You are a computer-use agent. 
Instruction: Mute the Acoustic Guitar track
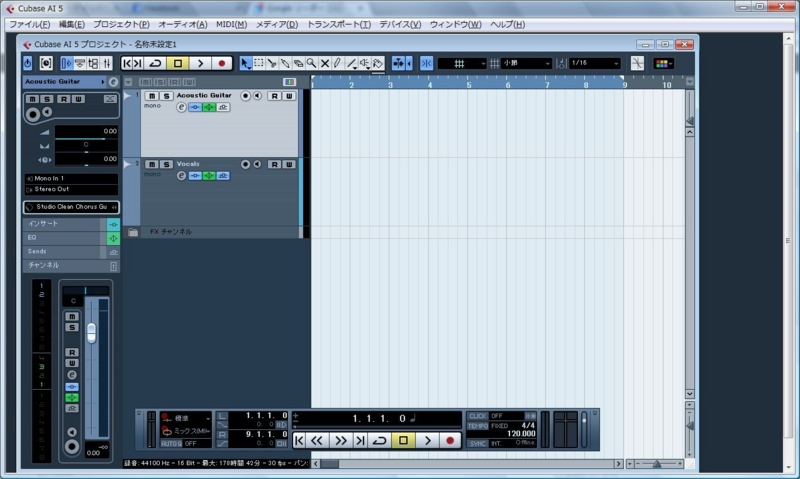(x=152, y=96)
